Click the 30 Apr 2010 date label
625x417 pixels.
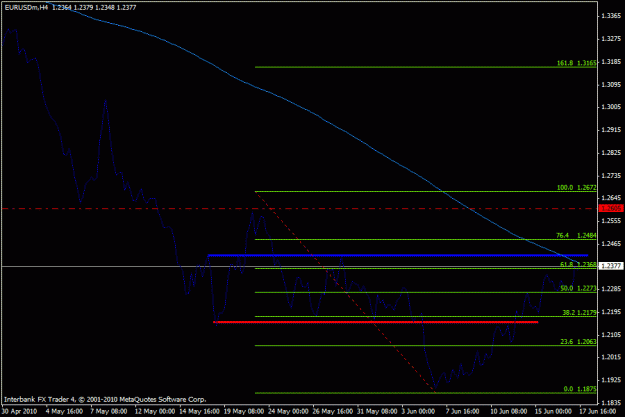click(20, 411)
